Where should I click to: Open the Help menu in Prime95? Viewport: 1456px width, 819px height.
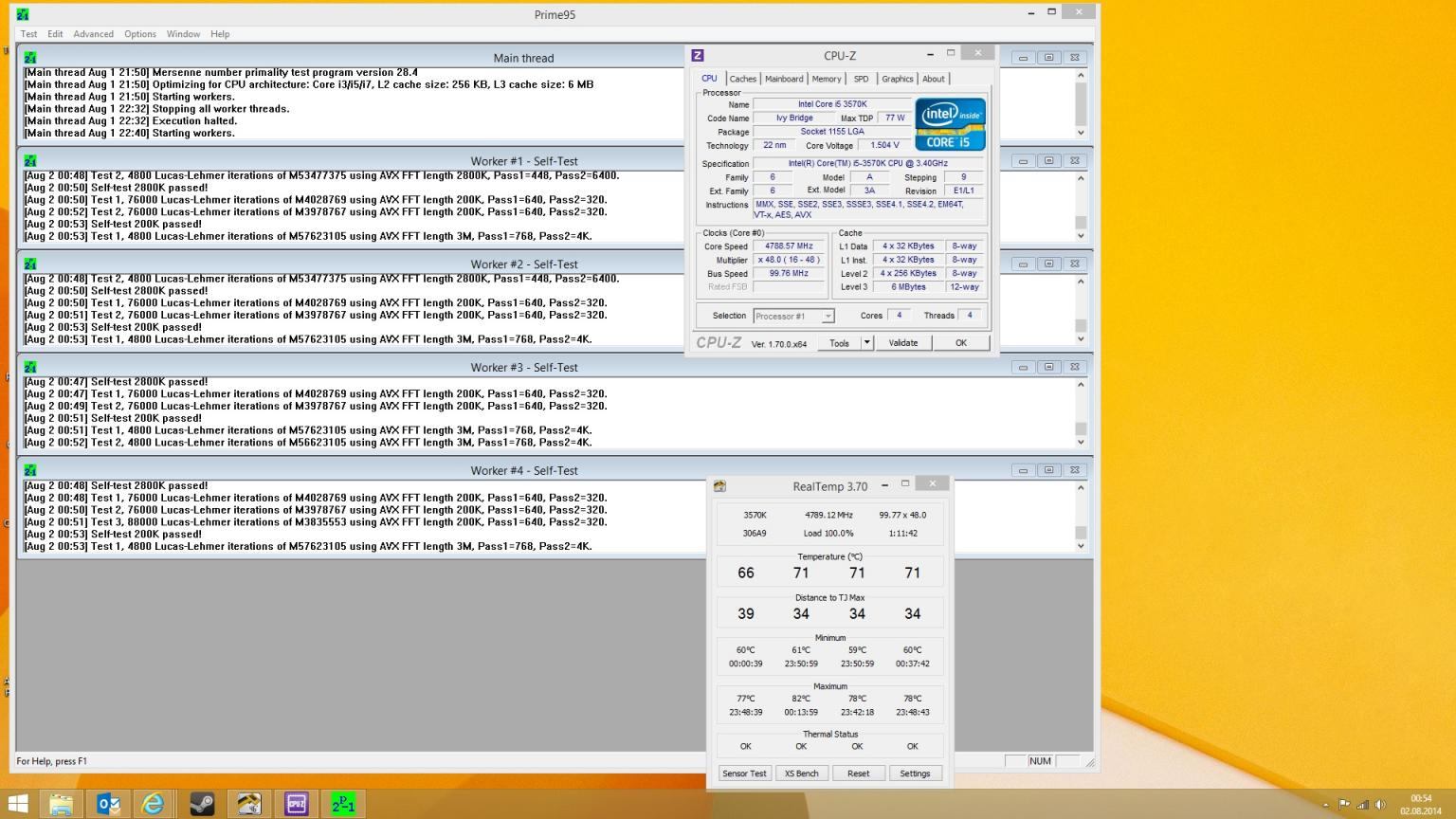[x=220, y=34]
